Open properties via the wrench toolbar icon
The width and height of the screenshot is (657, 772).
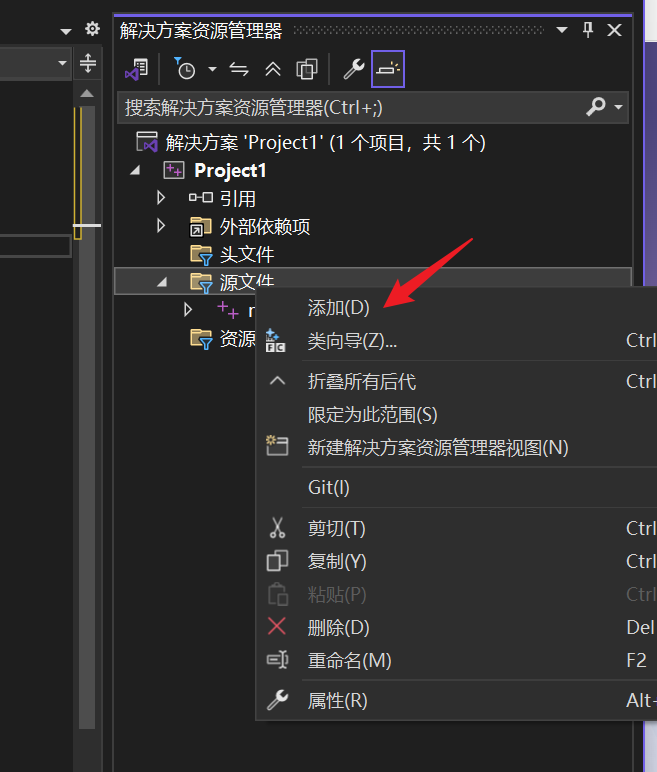[x=353, y=69]
